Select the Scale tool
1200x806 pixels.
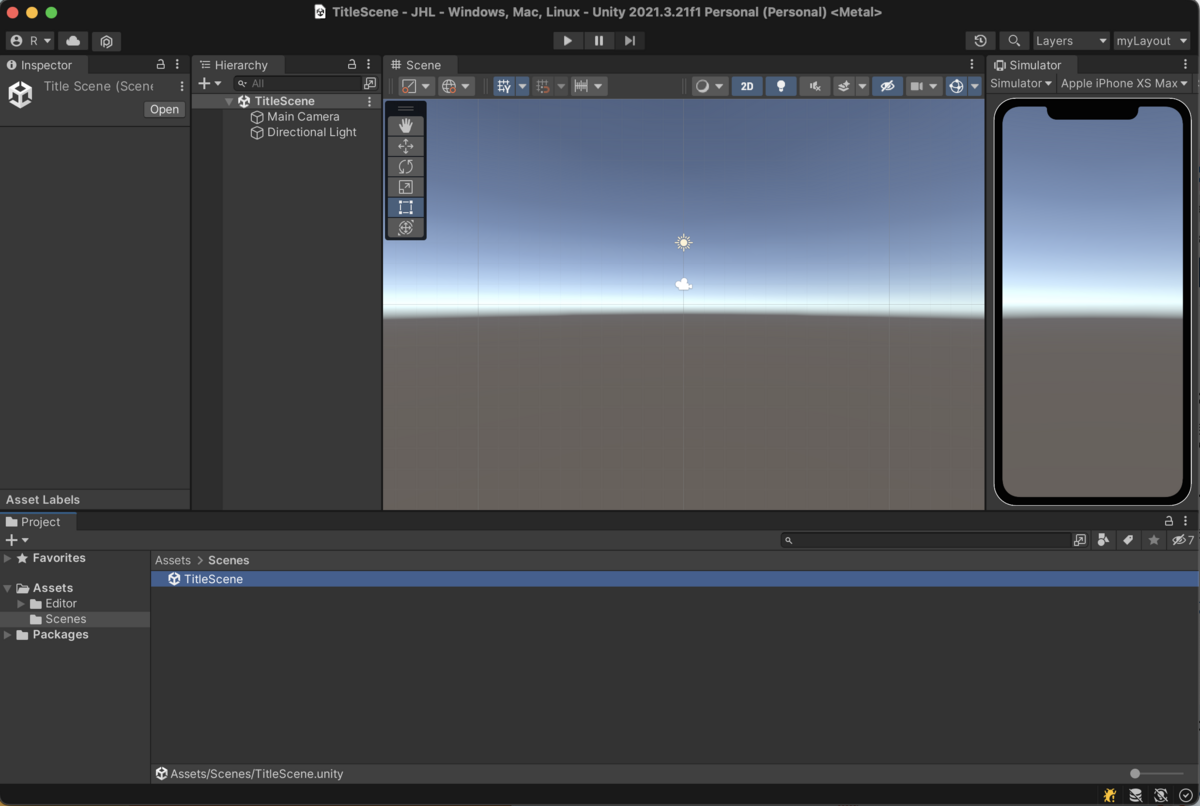(x=405, y=187)
